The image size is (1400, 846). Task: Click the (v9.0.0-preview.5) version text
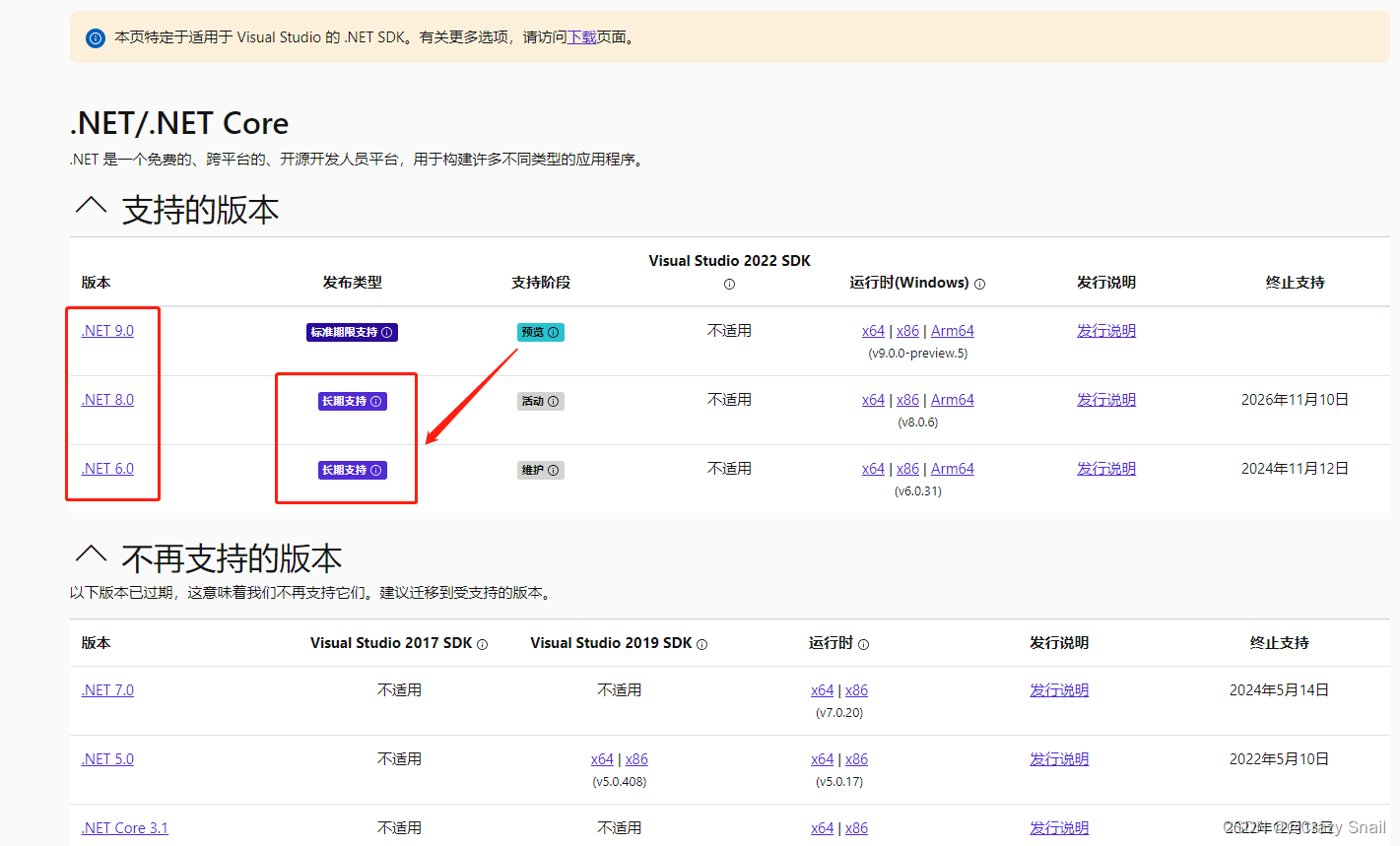coord(918,354)
